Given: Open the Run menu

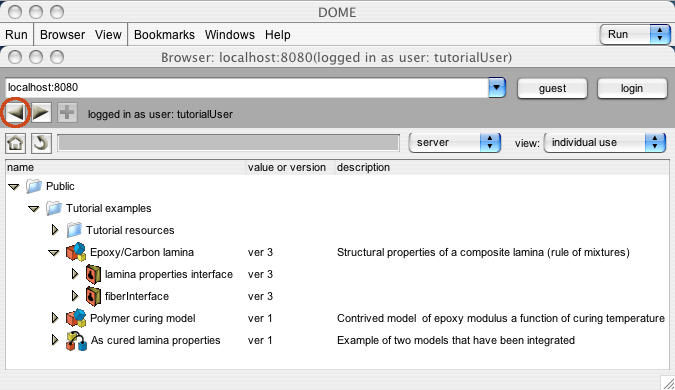Looking at the screenshot, I should pos(16,34).
